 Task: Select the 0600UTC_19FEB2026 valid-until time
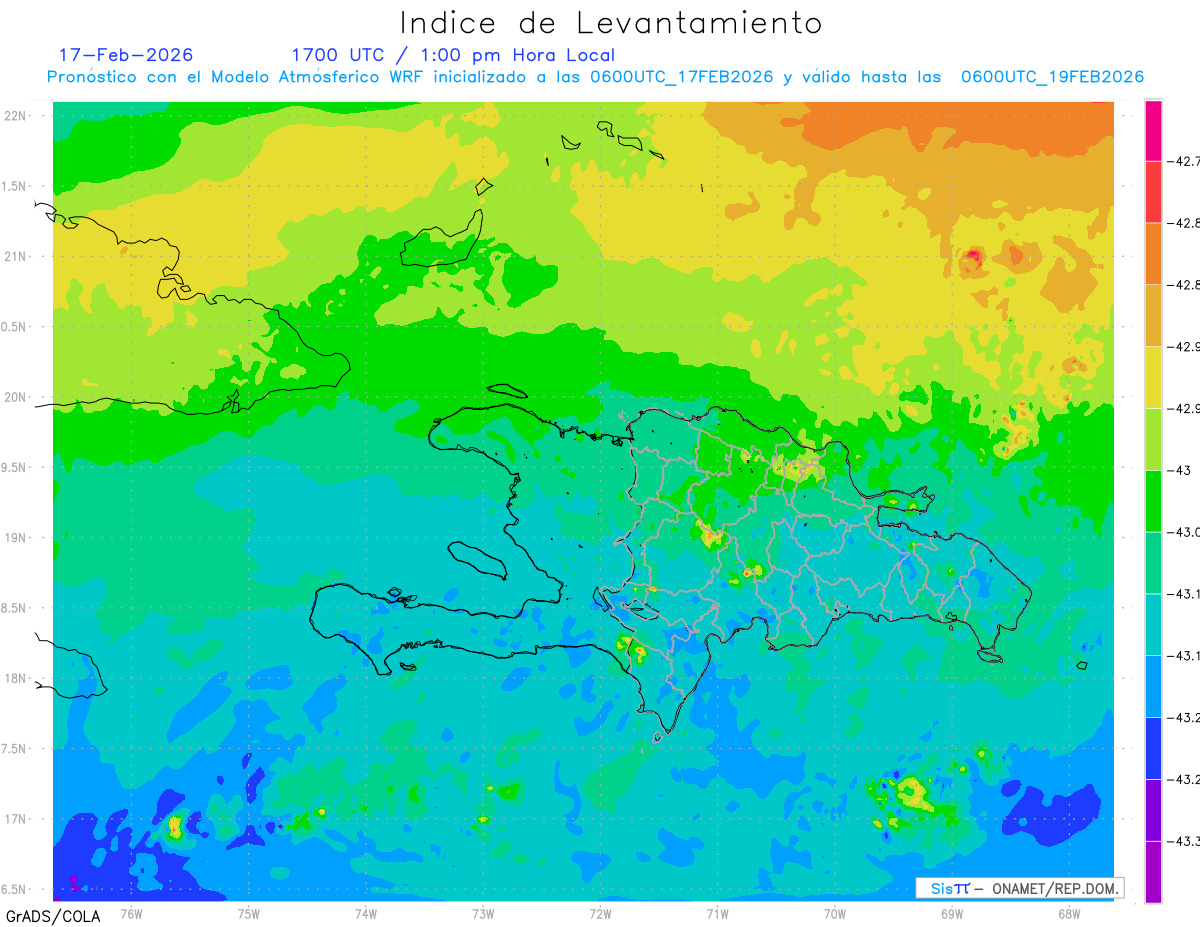1053,77
